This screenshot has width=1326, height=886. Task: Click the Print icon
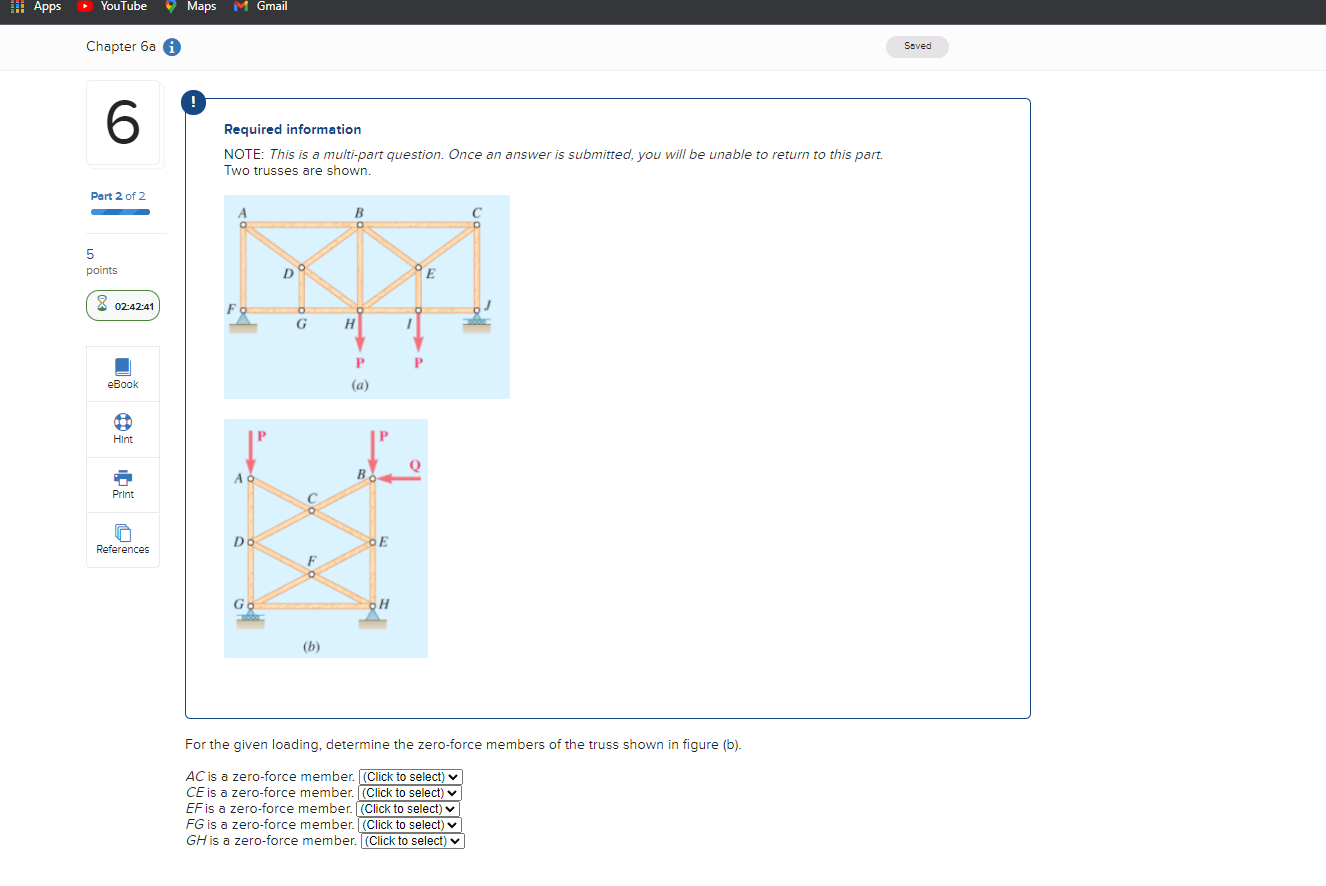click(x=123, y=484)
